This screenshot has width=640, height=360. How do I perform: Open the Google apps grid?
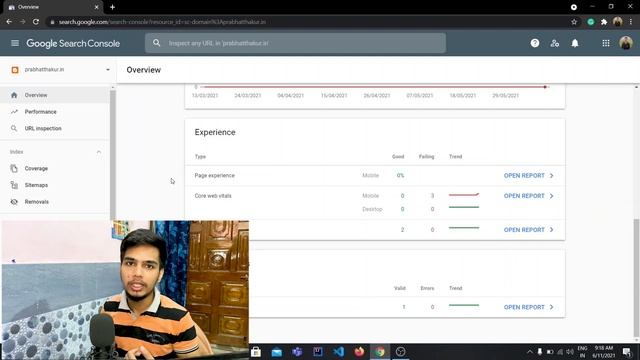606,43
